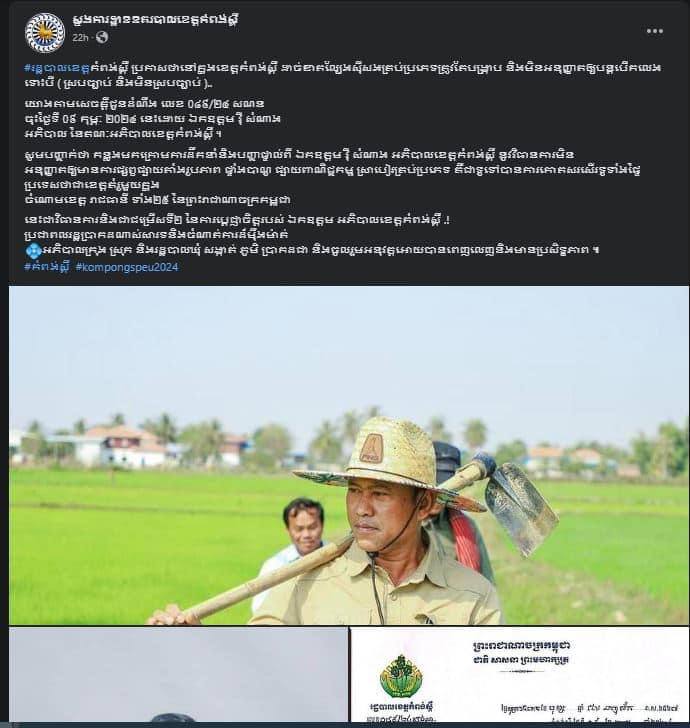Open the bottom-left gray photo thumbnail
The height and width of the screenshot is (728, 690).
tap(178, 675)
